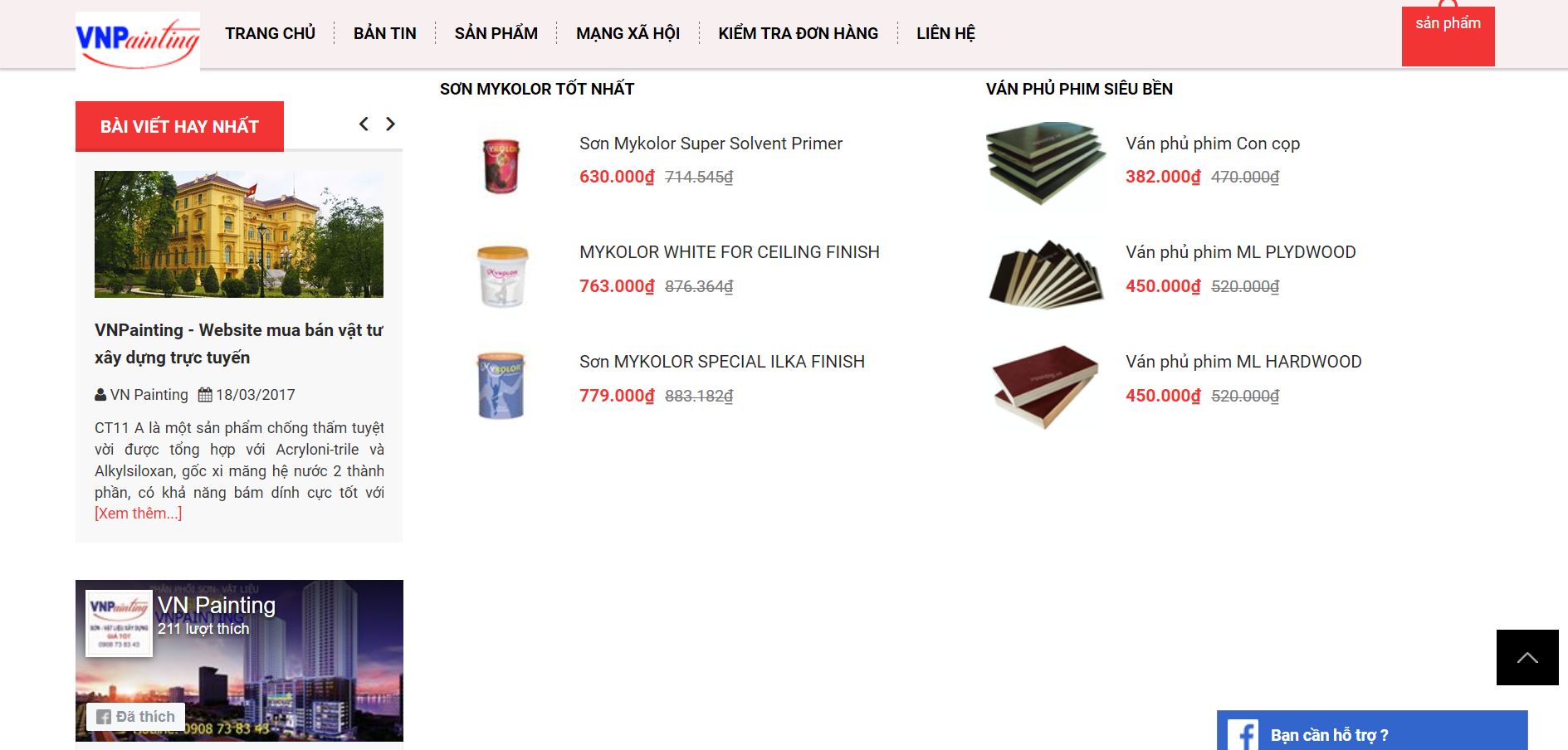Screen dimensions: 1568x750
Task: Click the '[Xem thêm...]' read more link
Action: click(139, 514)
